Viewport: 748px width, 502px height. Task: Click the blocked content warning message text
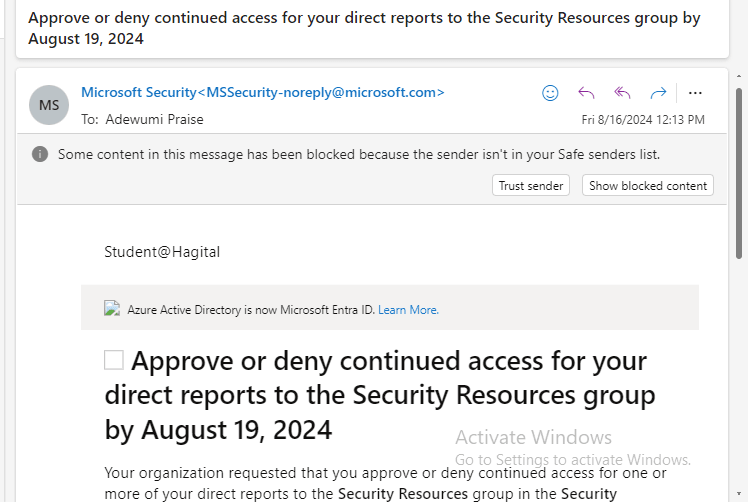[358, 154]
